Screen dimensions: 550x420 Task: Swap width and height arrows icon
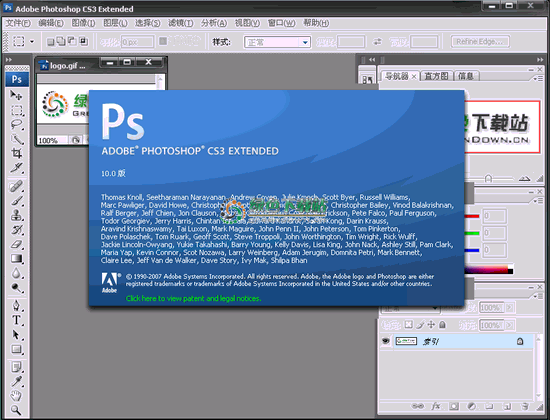point(377,42)
